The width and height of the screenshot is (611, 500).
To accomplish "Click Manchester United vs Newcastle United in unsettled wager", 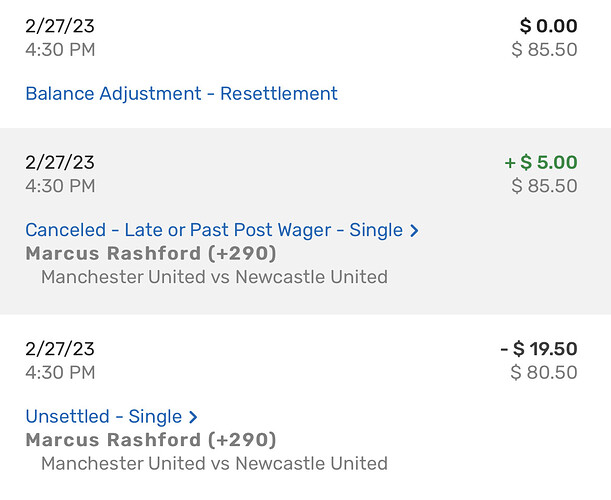I will (214, 463).
